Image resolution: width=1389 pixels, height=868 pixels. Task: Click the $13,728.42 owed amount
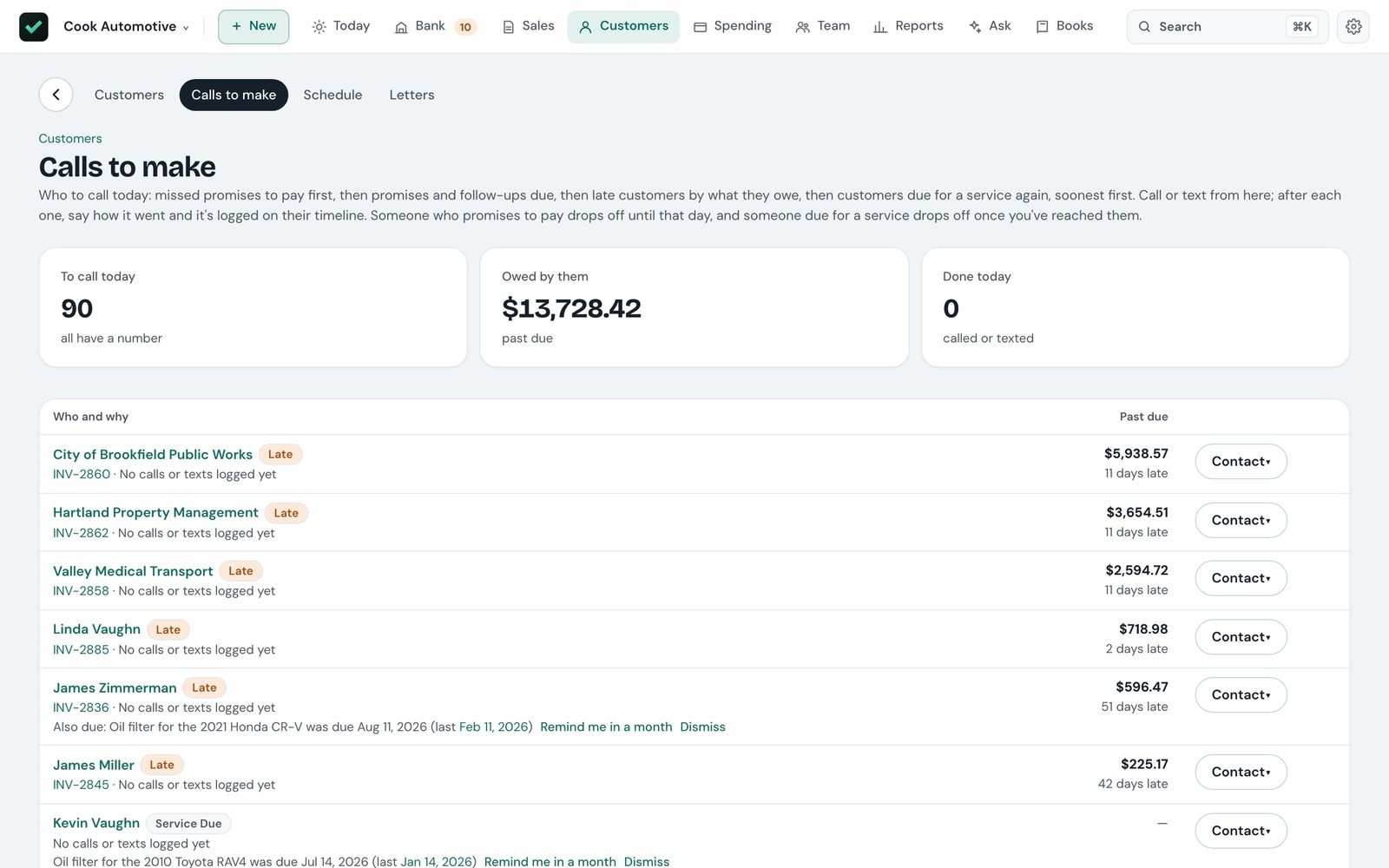coord(571,308)
